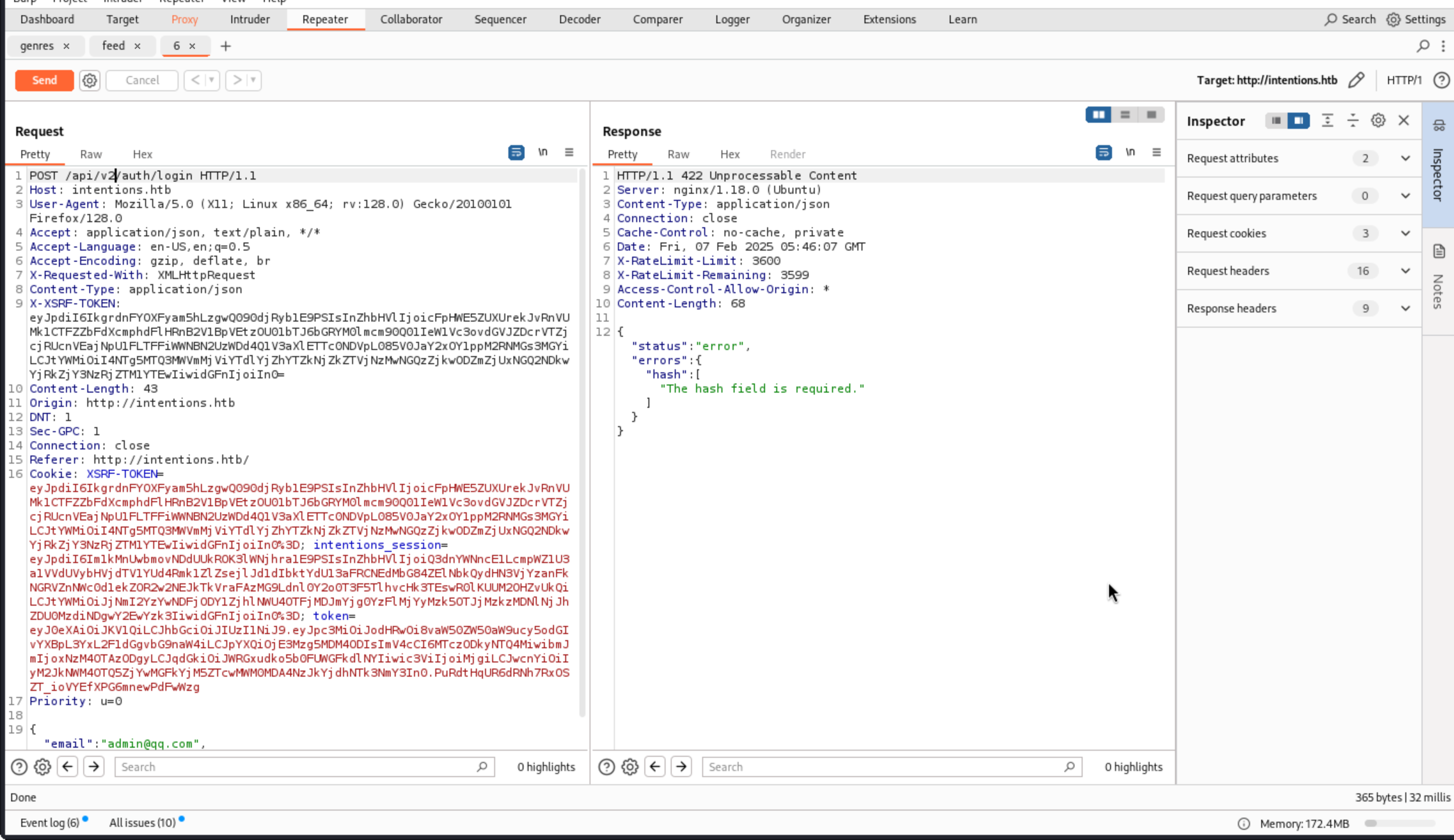Expand the Request cookies section
The image size is (1454, 840).
click(1405, 234)
